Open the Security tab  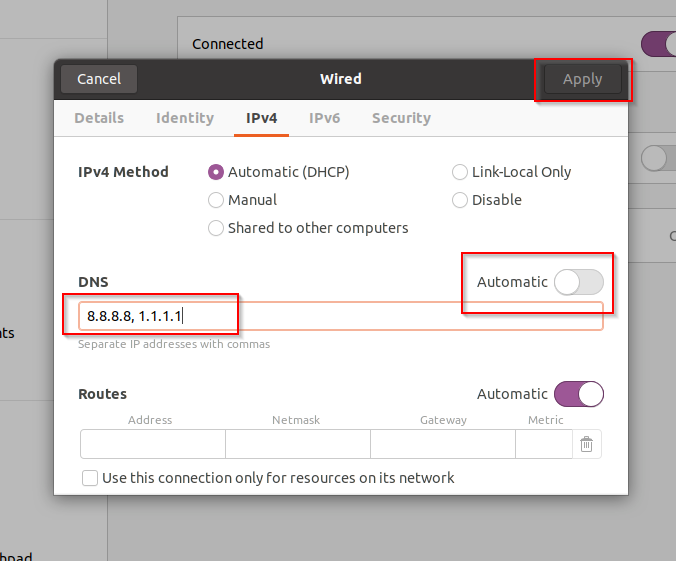point(401,118)
